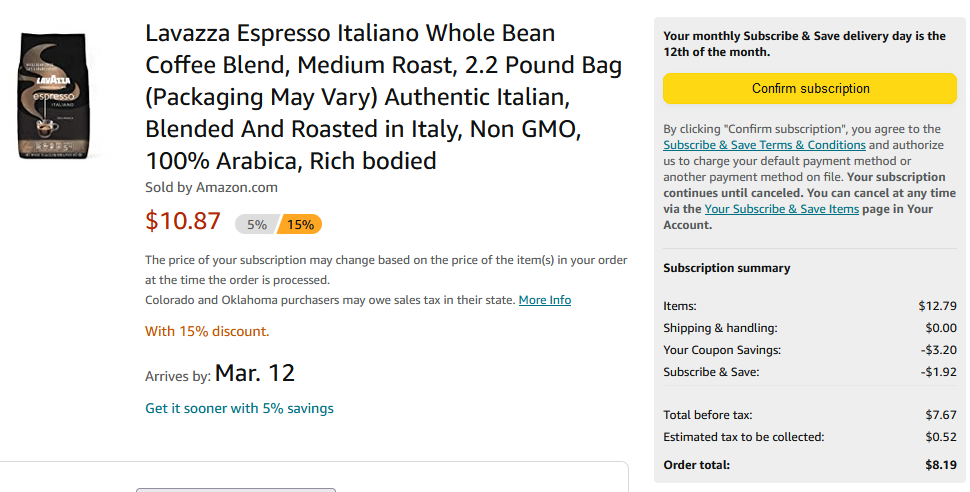Click the Estimated tax to be collected row
This screenshot has height=492, width=970.
pos(810,437)
